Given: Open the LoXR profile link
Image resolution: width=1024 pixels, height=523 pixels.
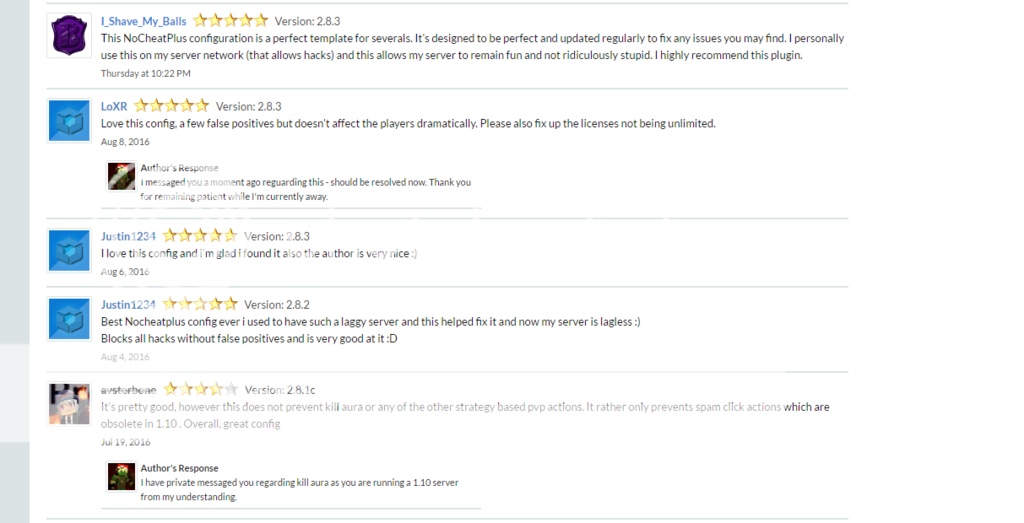Looking at the screenshot, I should [x=114, y=106].
